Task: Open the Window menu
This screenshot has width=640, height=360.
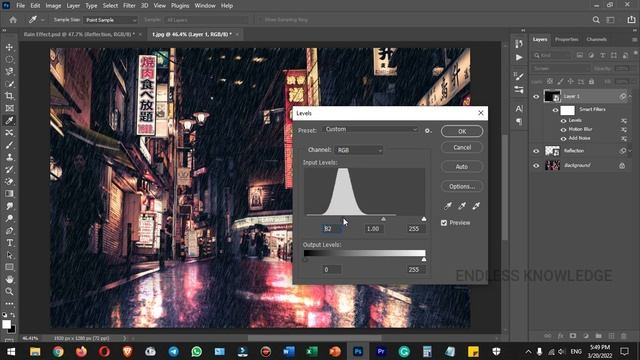Action: point(204,6)
